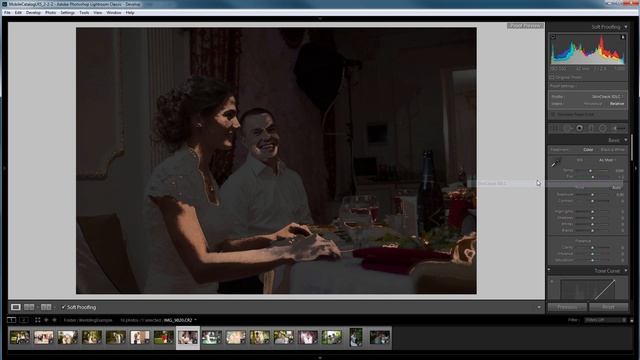Go forward to next photo arrow

tap(54, 320)
